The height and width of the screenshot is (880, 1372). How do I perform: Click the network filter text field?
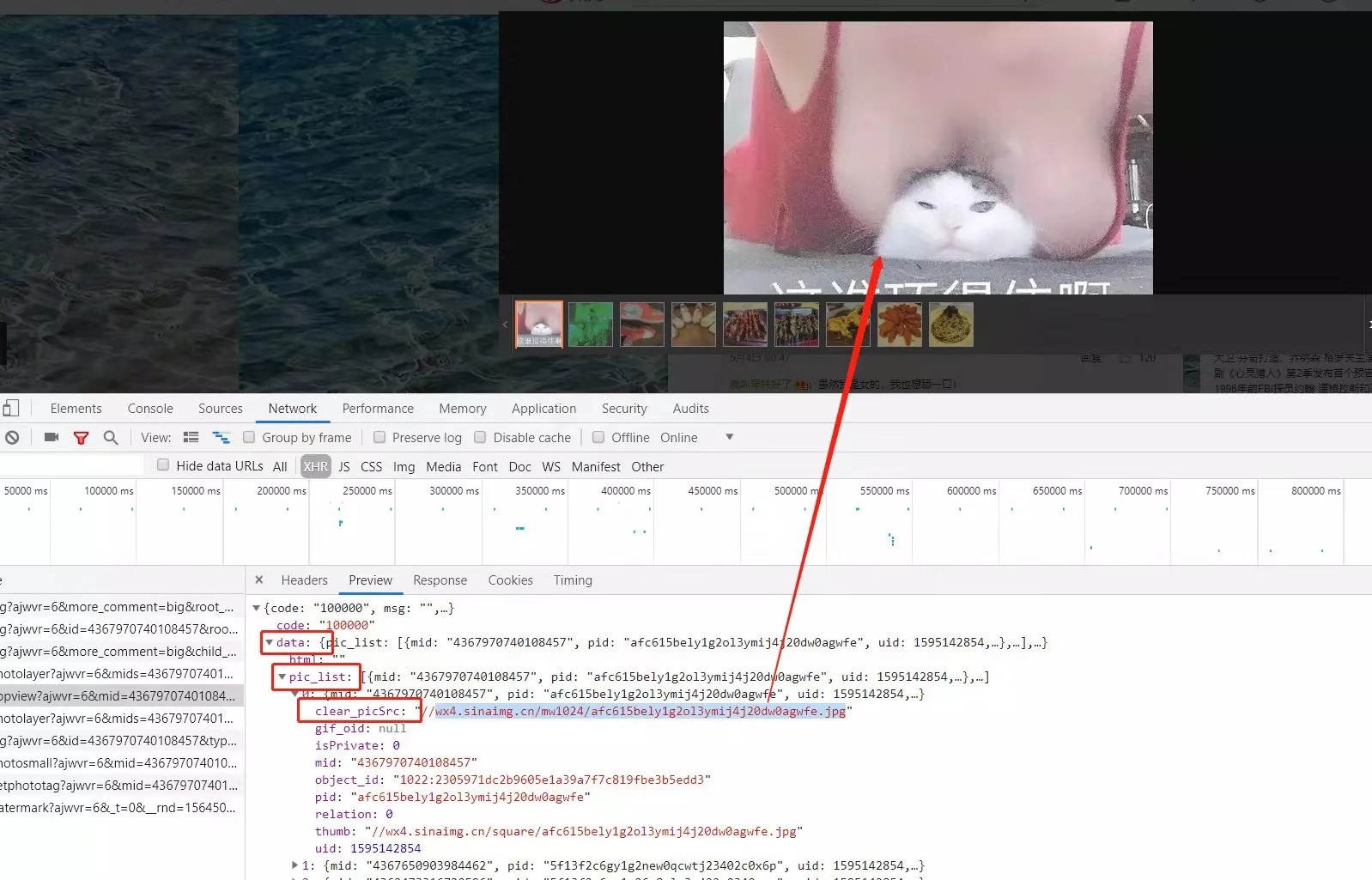[x=71, y=465]
